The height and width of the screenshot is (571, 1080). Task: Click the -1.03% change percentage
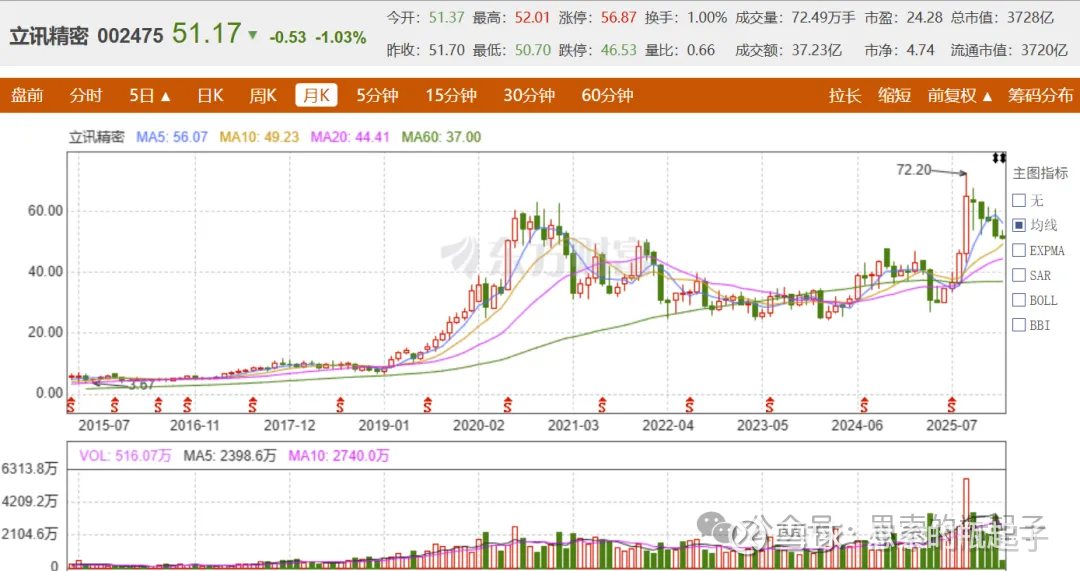(x=341, y=38)
